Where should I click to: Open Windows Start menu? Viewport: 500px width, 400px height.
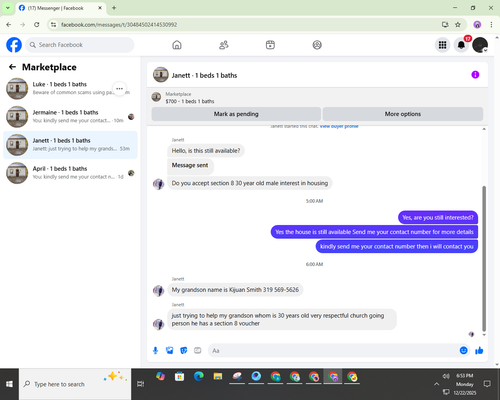tap(9, 384)
